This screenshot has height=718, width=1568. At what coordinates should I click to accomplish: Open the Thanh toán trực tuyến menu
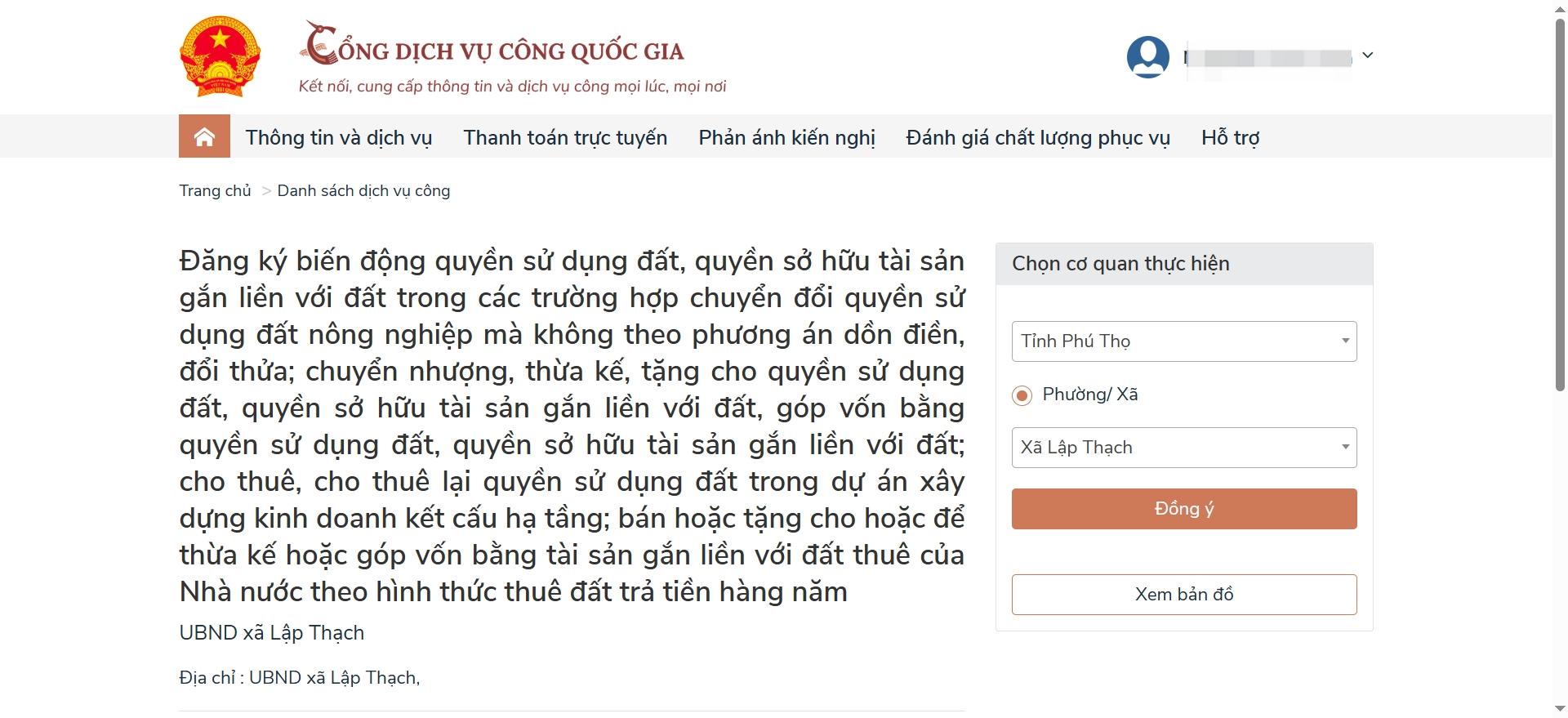(x=564, y=137)
